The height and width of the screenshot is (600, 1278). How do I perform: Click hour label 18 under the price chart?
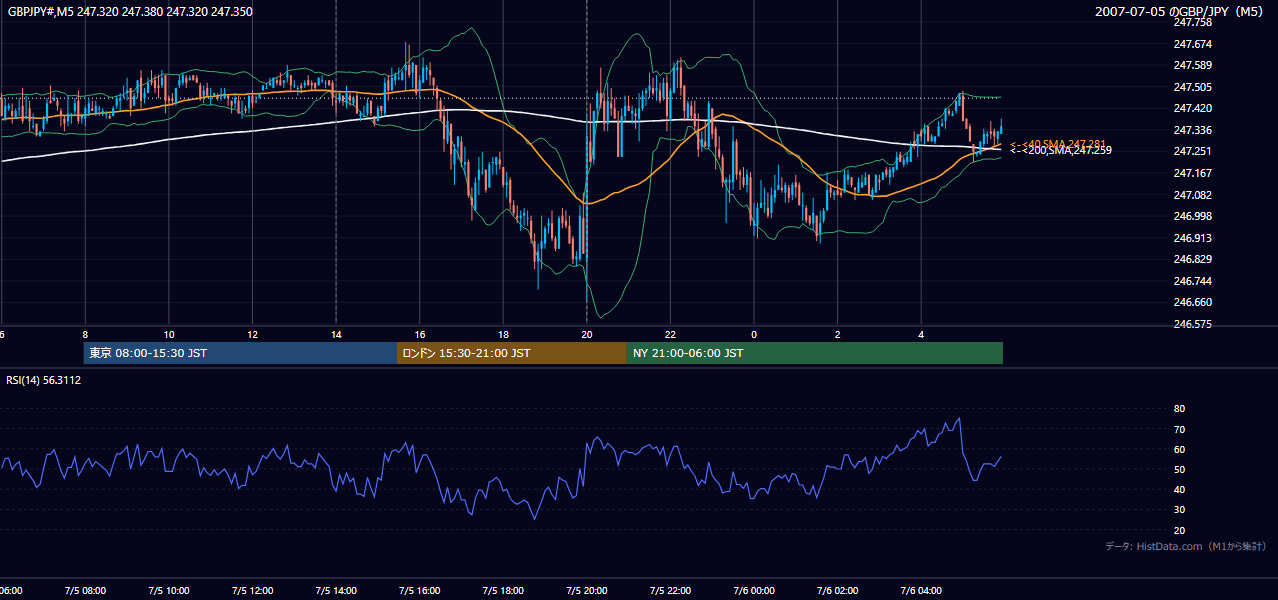(503, 335)
